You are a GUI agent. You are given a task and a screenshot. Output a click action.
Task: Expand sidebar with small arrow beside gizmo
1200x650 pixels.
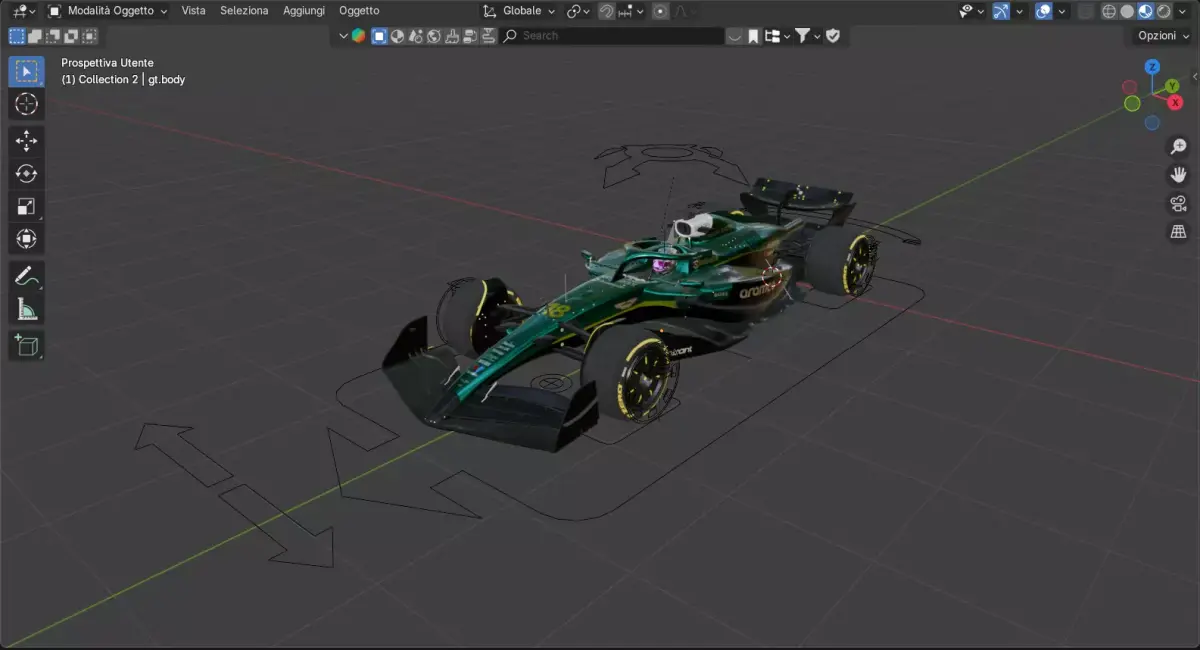tap(1195, 76)
